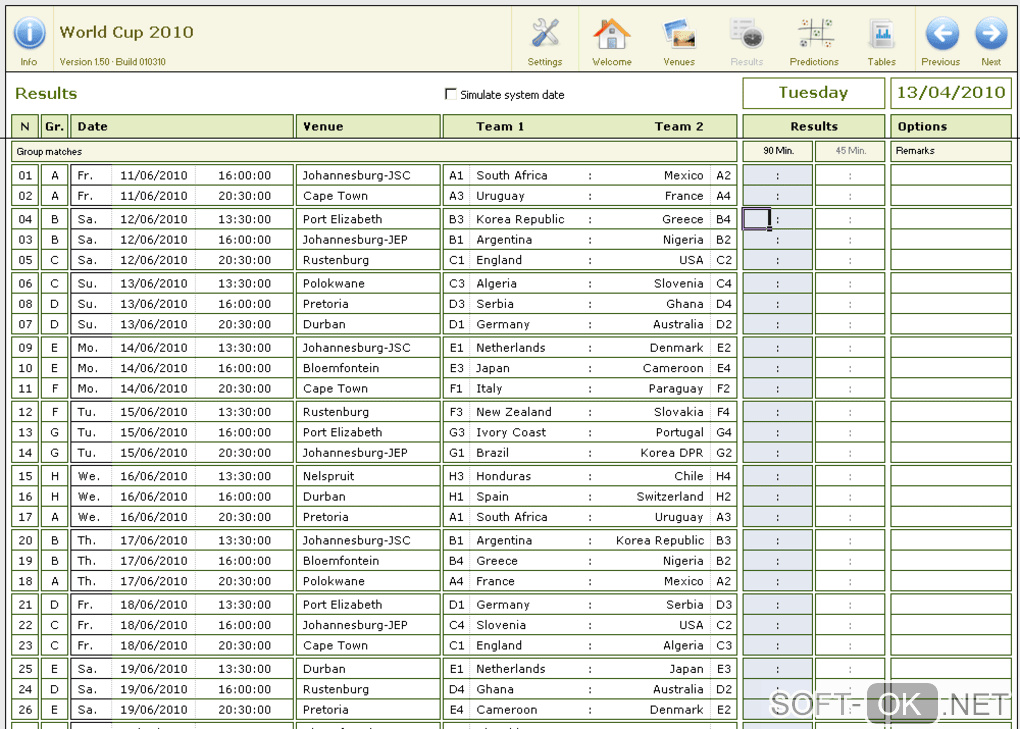The width and height of the screenshot is (1020, 729).
Task: Open the Tables chart icon
Action: (881, 34)
